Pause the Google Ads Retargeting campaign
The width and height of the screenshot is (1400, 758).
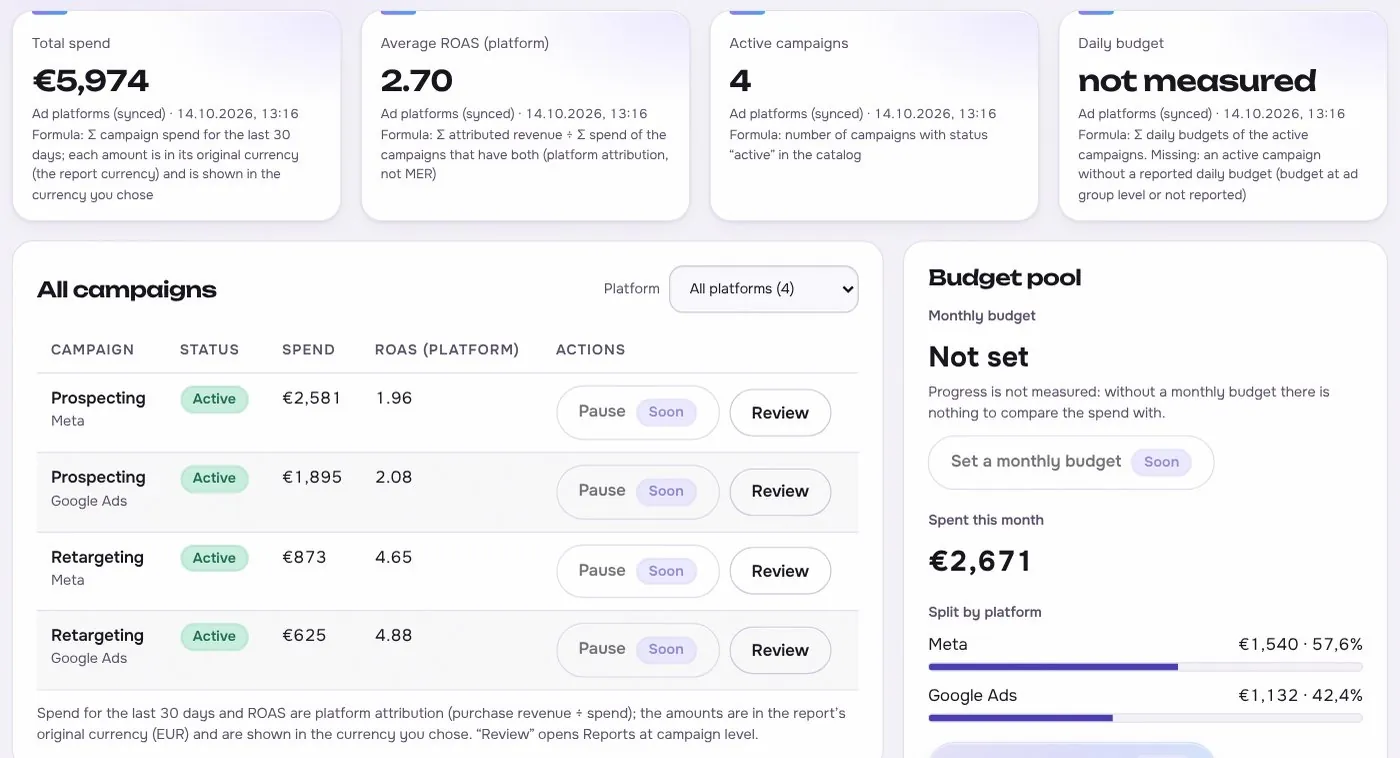pos(638,649)
